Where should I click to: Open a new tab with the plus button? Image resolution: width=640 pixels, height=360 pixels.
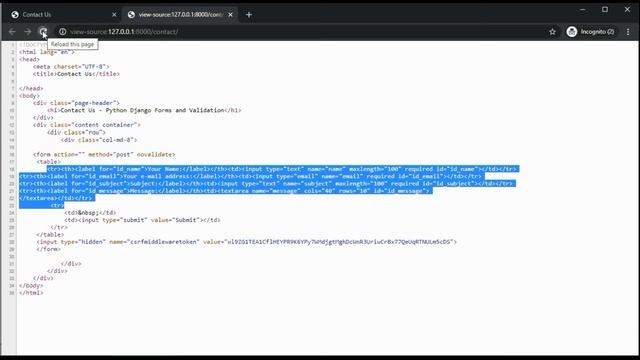(x=249, y=15)
